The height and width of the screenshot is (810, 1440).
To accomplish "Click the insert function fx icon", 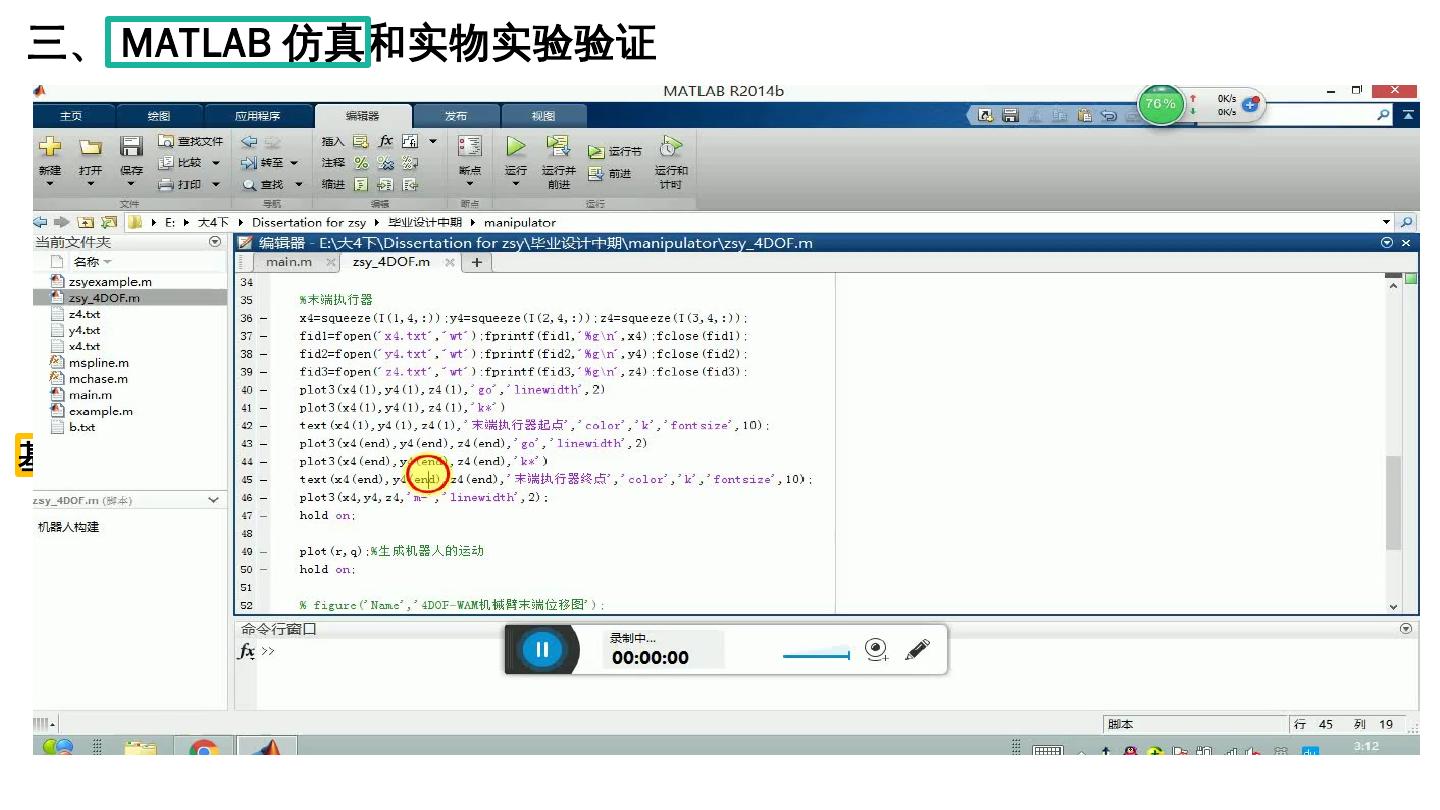I will coord(385,141).
